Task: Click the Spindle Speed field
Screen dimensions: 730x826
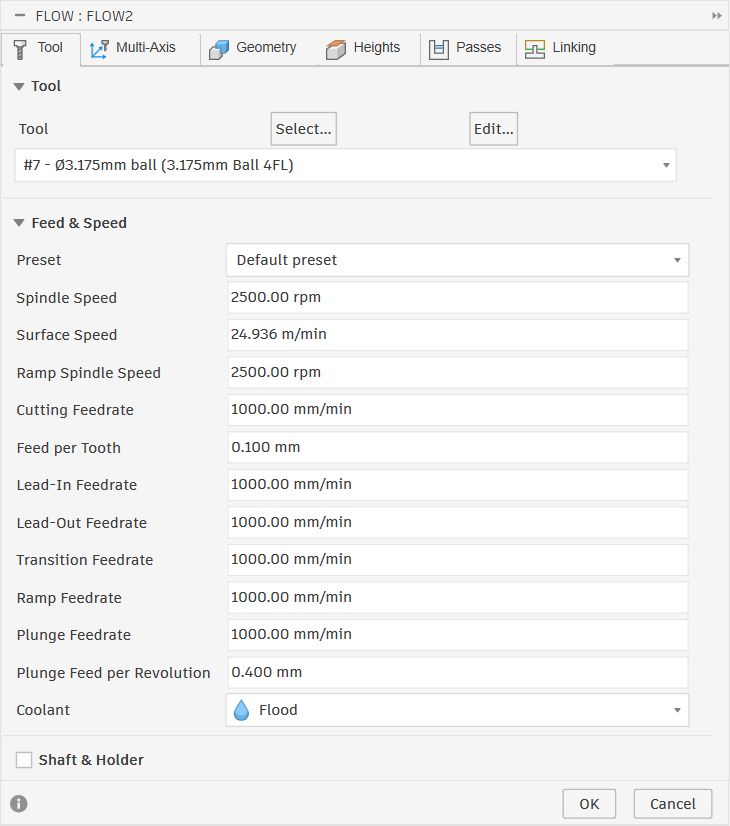Action: tap(458, 297)
